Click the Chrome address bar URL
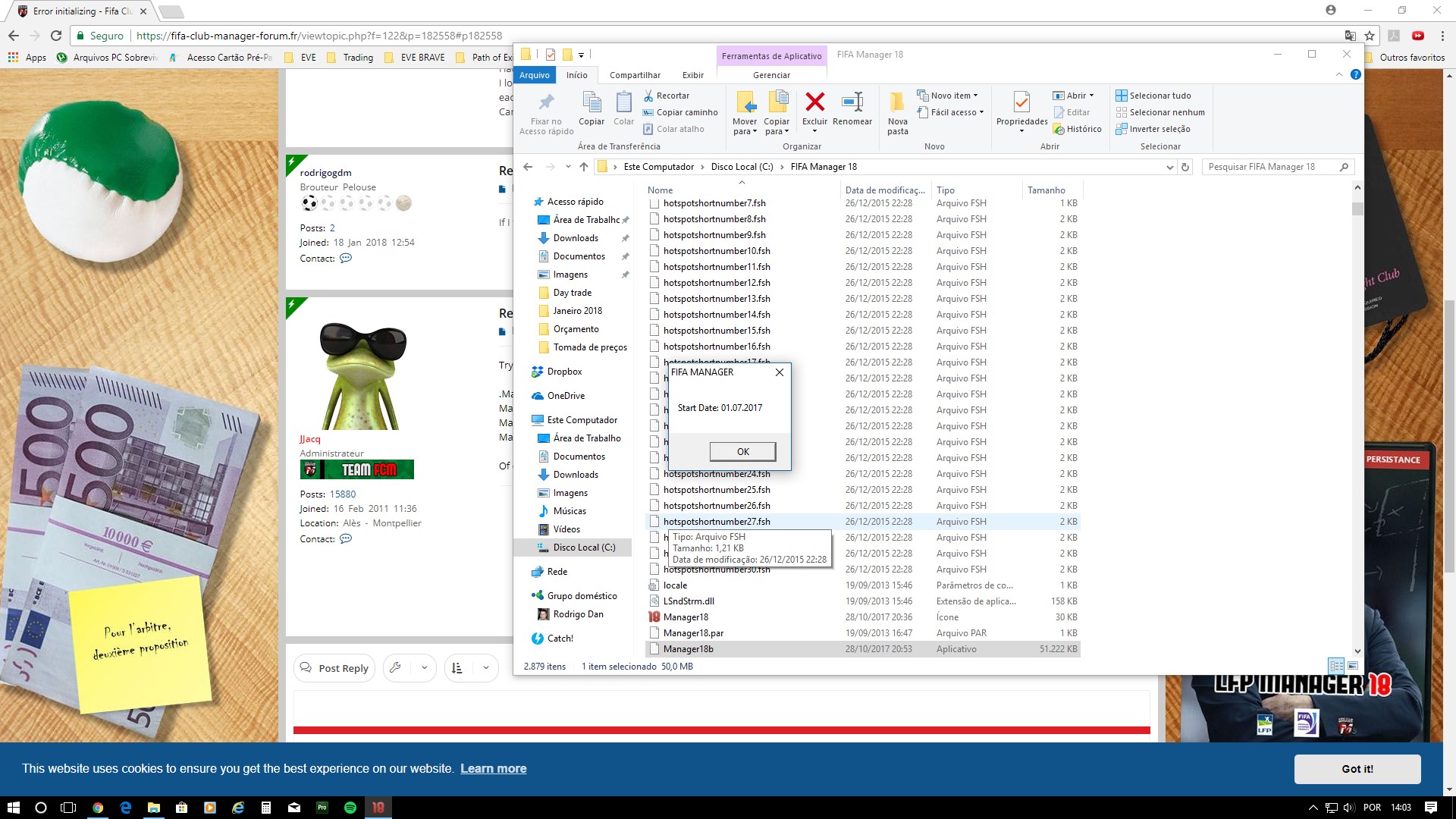This screenshot has height=819, width=1456. point(318,36)
